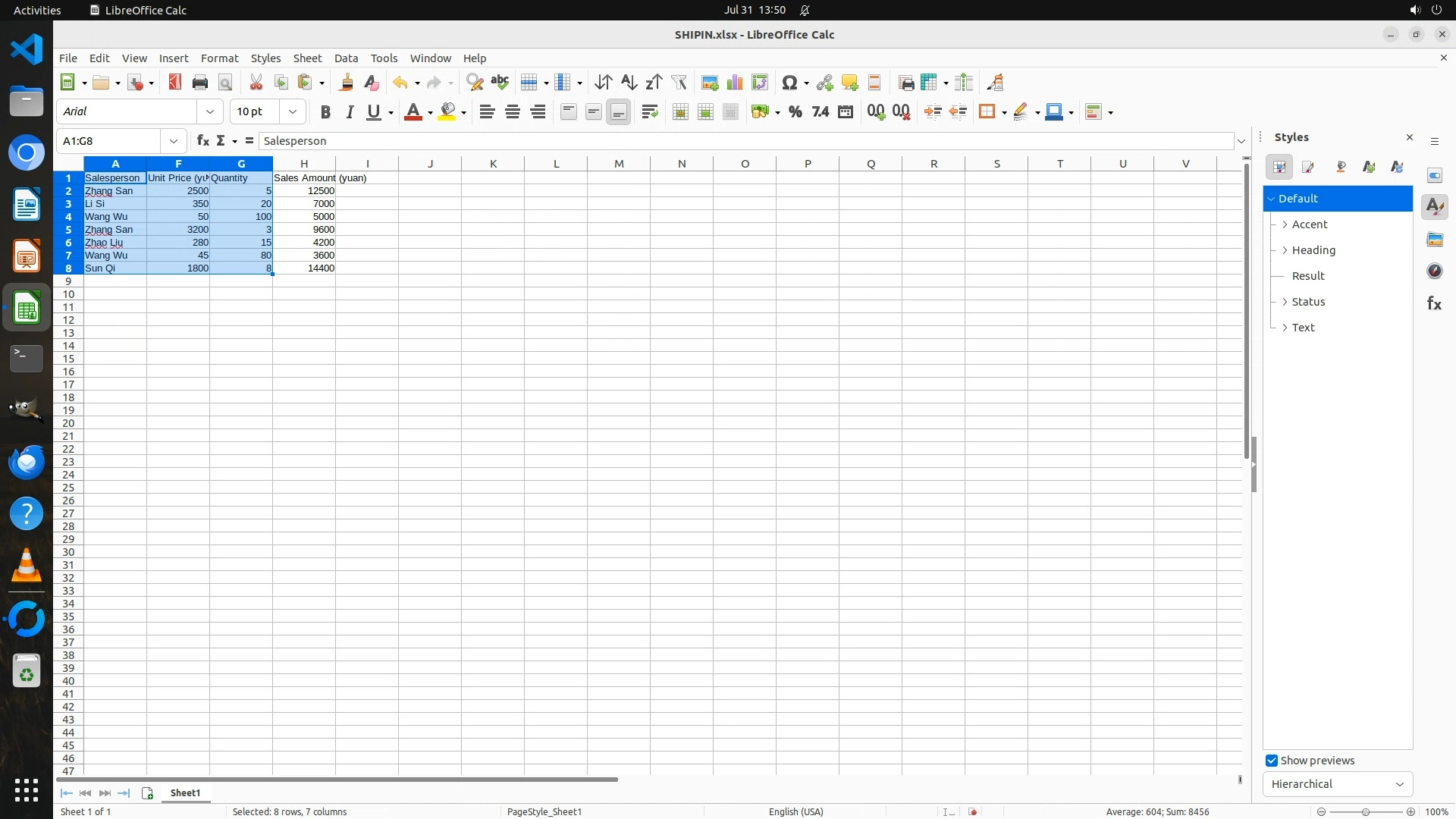Open the font size dropdown
Viewport: 1456px width, 819px height.
(x=292, y=112)
